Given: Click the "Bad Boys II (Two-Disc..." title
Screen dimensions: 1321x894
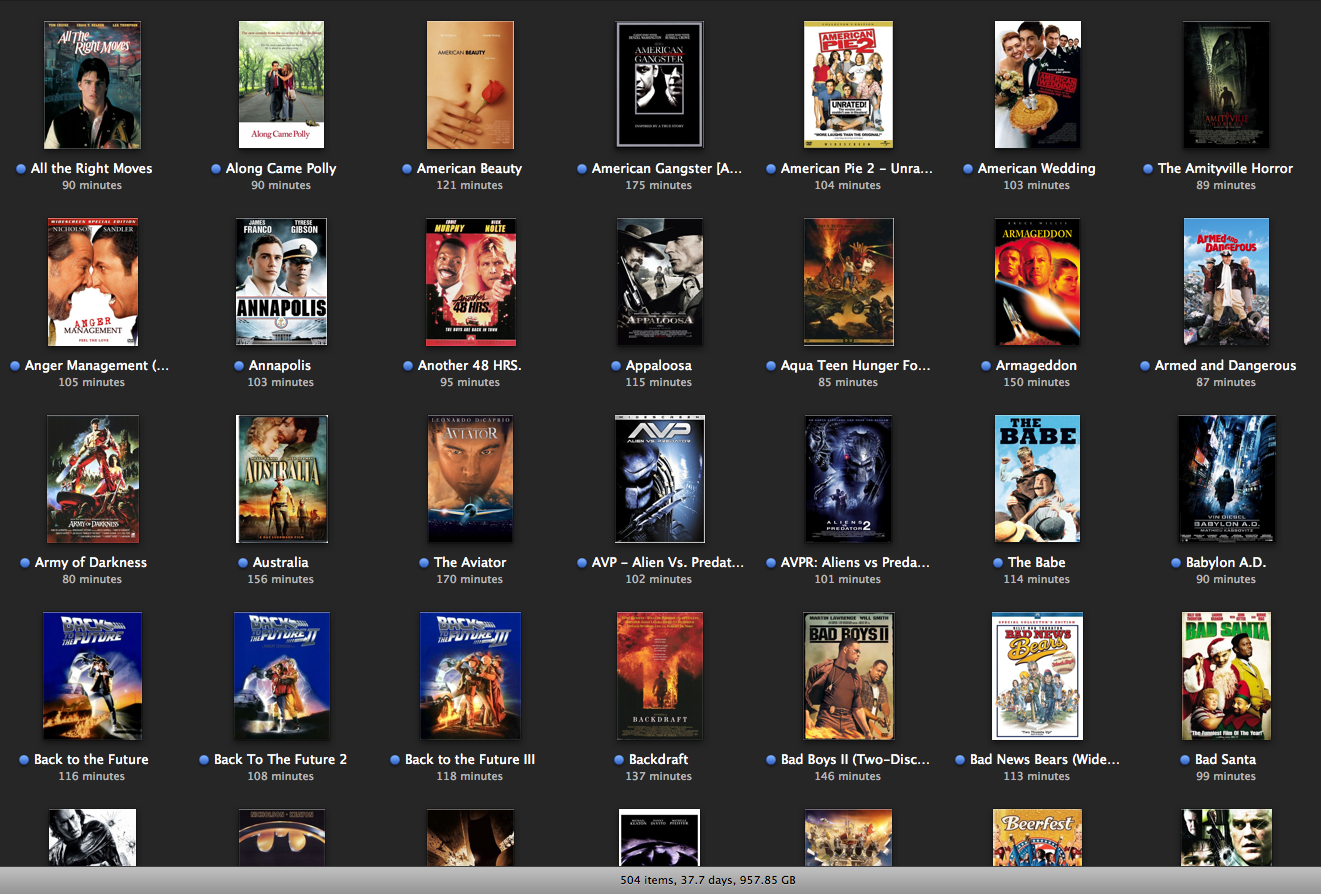Looking at the screenshot, I should 856,759.
